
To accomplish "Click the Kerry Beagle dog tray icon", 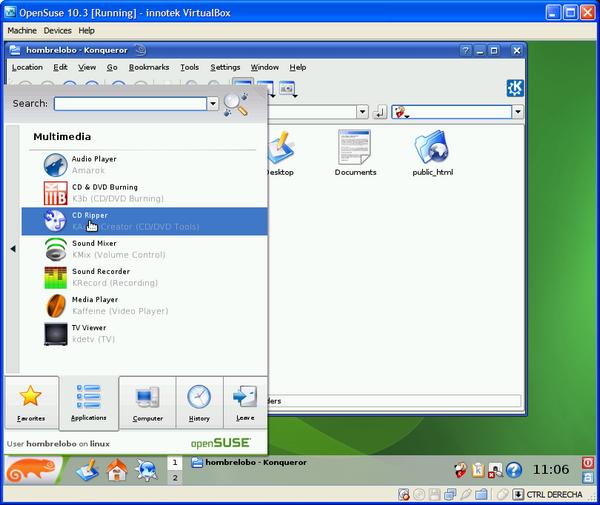I will pos(460,470).
